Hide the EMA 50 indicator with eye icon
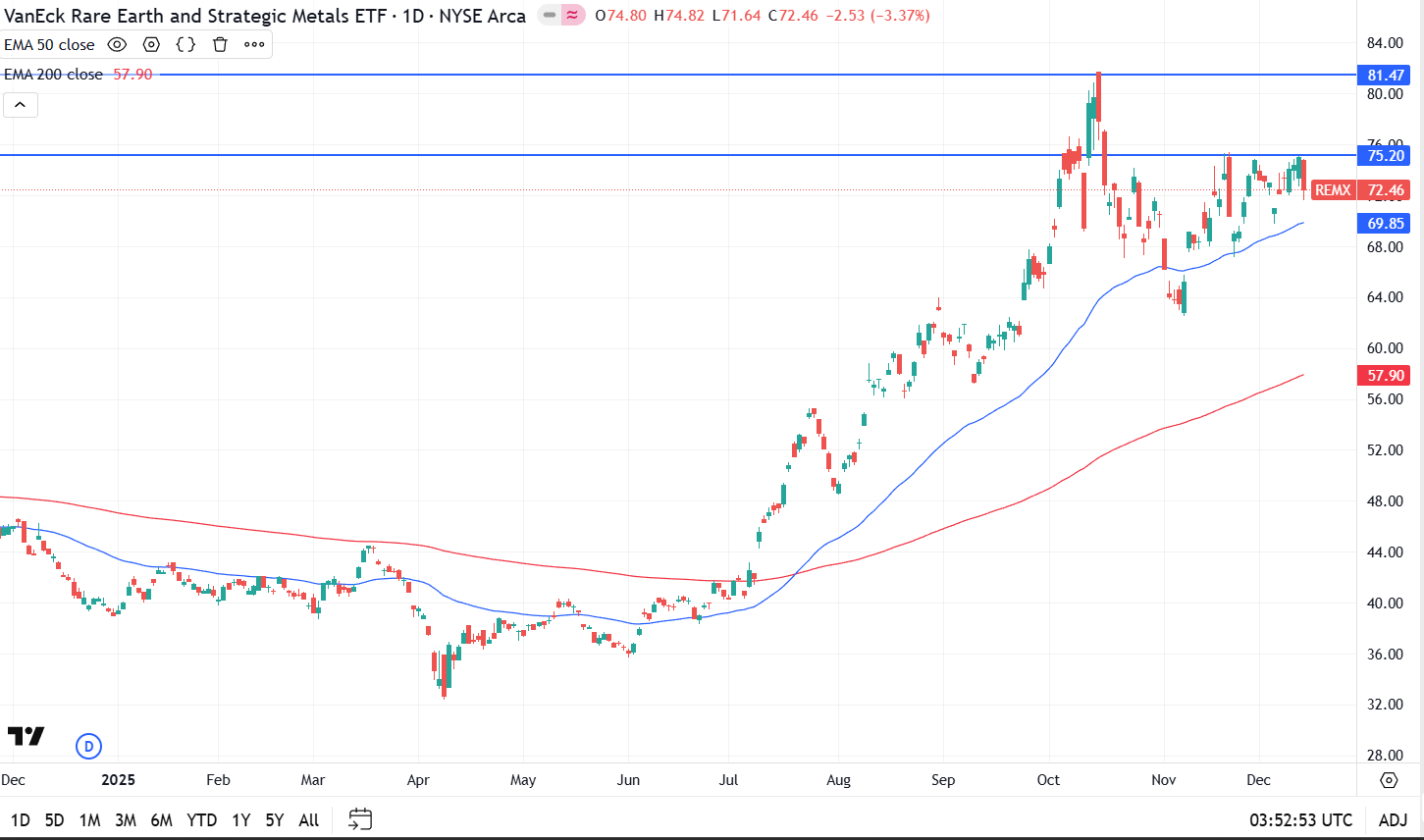 pos(117,44)
